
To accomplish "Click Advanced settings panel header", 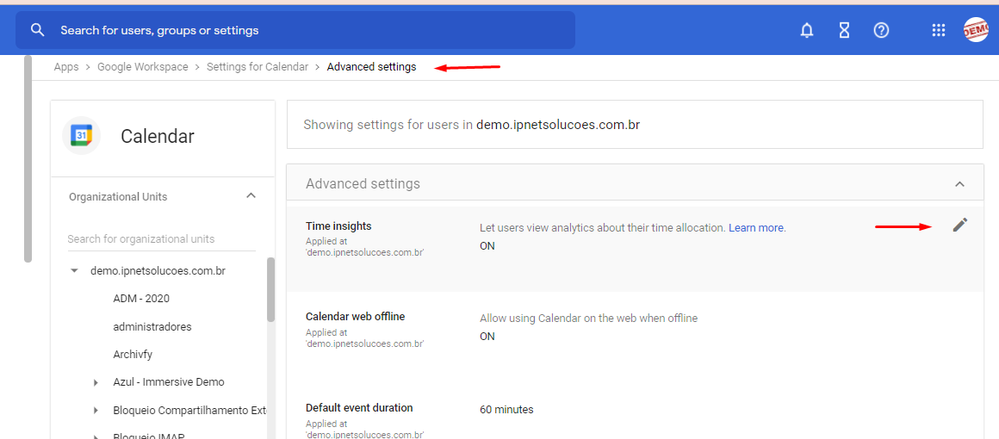I will [635, 184].
